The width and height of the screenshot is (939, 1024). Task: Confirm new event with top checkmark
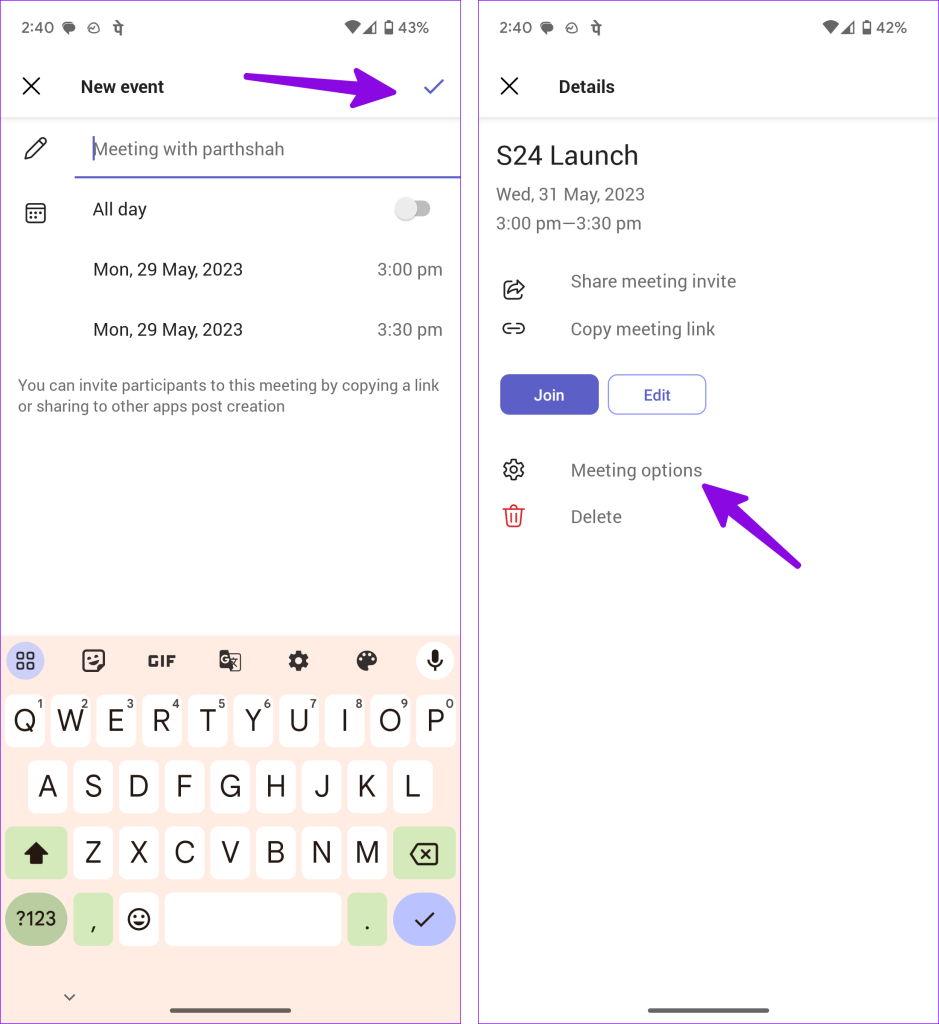click(434, 86)
